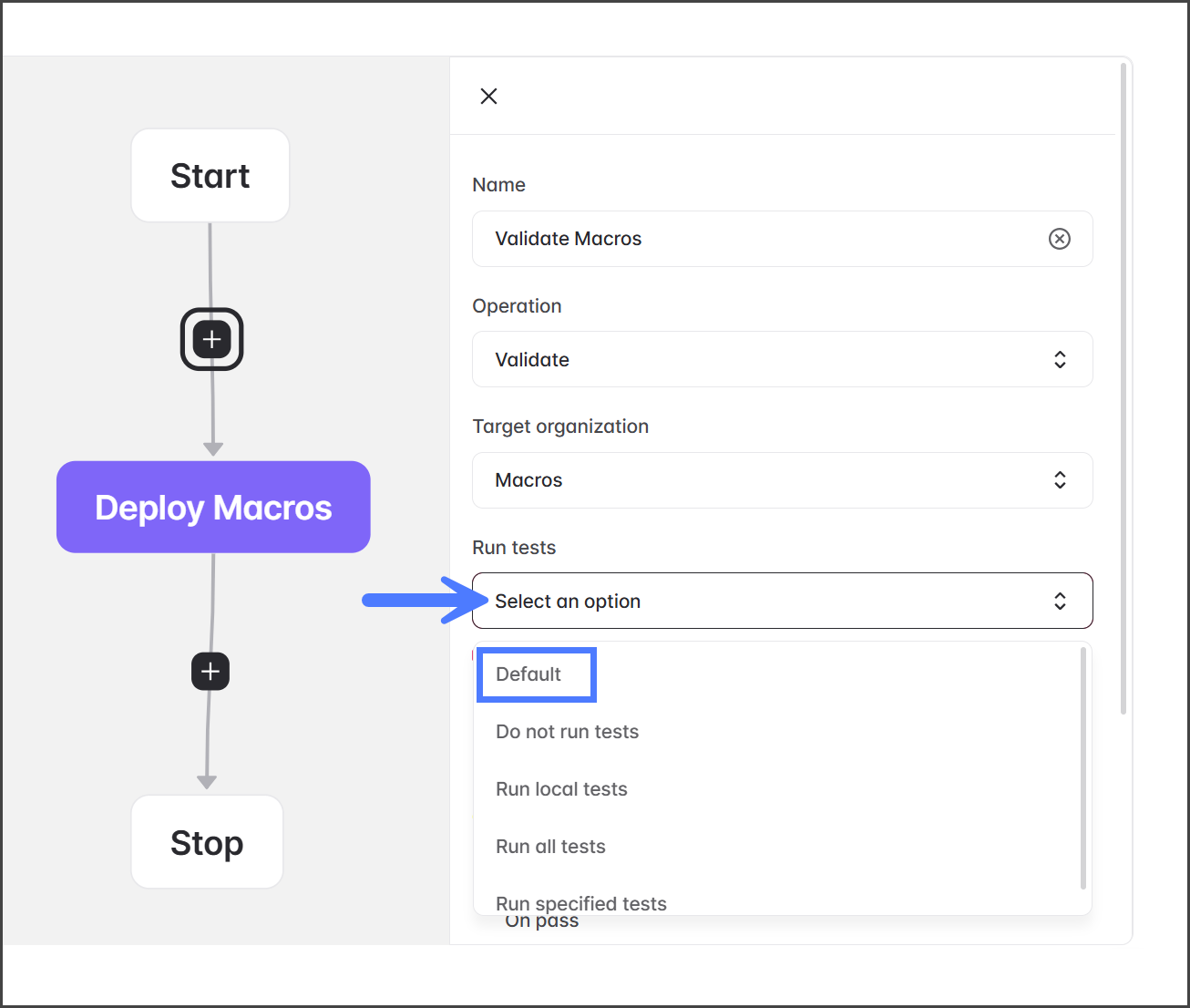The height and width of the screenshot is (1008, 1190).
Task: Choose Run specified tests option
Action: [581, 902]
